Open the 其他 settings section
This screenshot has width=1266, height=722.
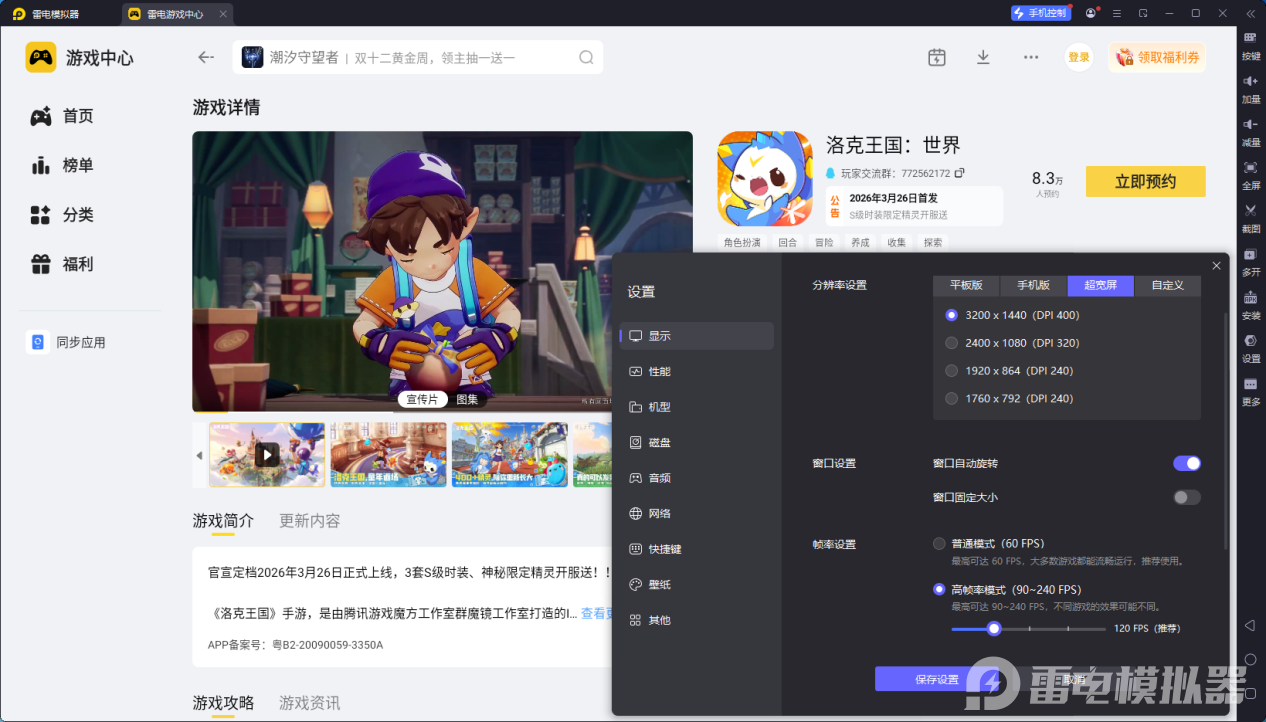[x=697, y=620]
